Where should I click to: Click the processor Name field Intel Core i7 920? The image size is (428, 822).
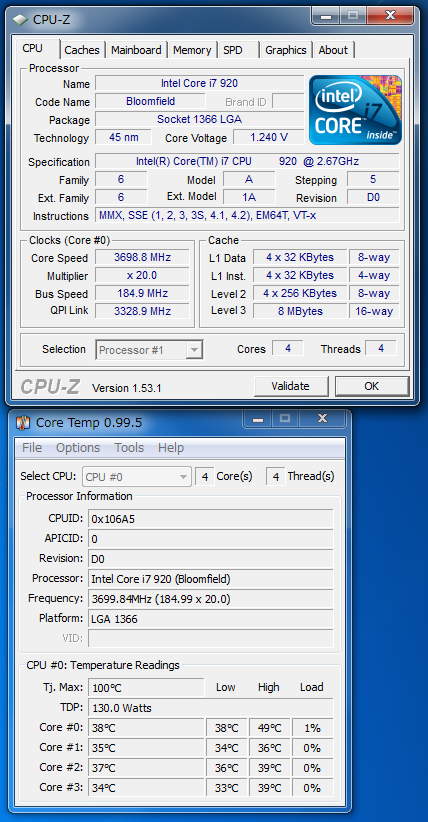point(199,83)
